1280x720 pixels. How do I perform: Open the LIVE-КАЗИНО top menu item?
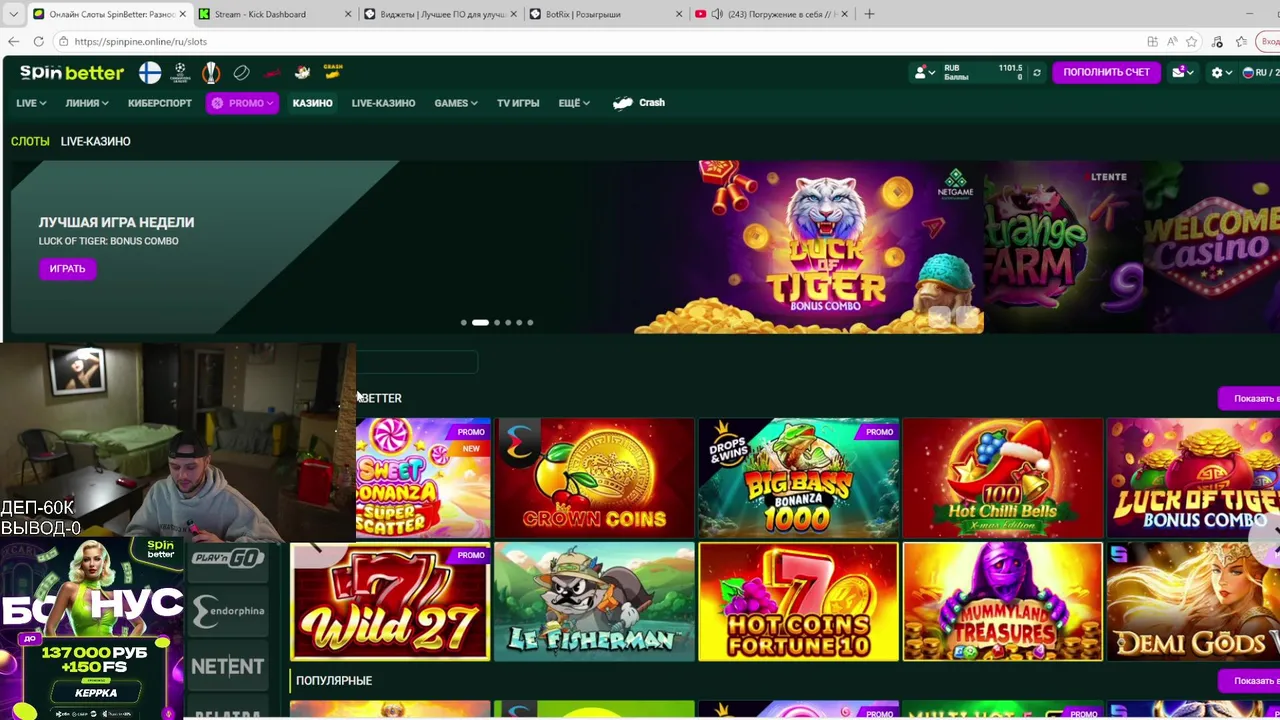click(383, 103)
